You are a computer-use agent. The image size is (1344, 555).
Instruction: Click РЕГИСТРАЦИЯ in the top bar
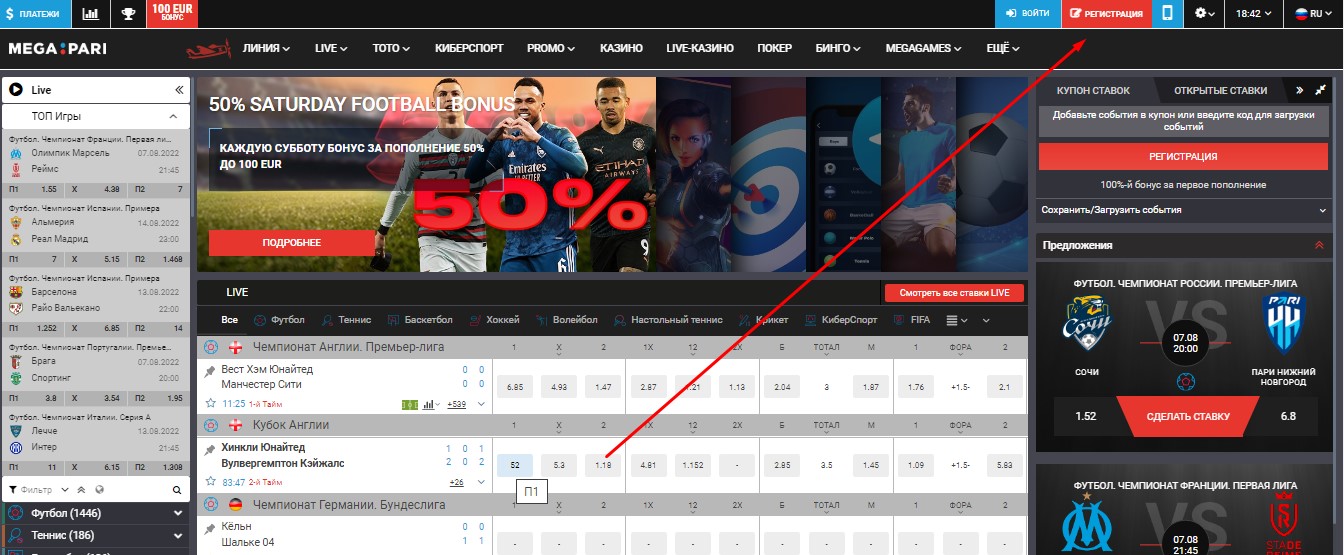pyautogui.click(x=1107, y=14)
